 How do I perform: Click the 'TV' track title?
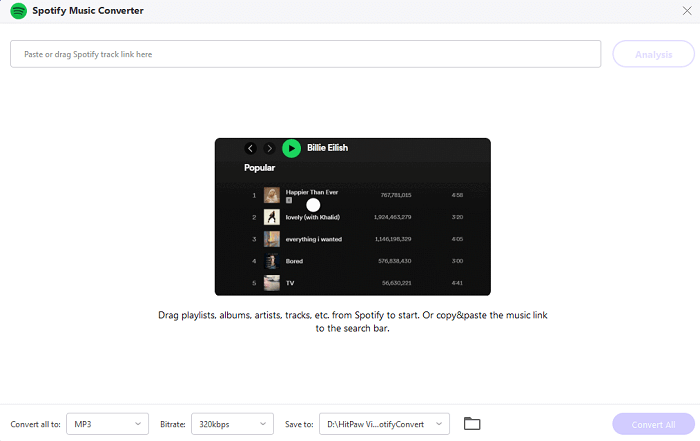click(x=290, y=283)
